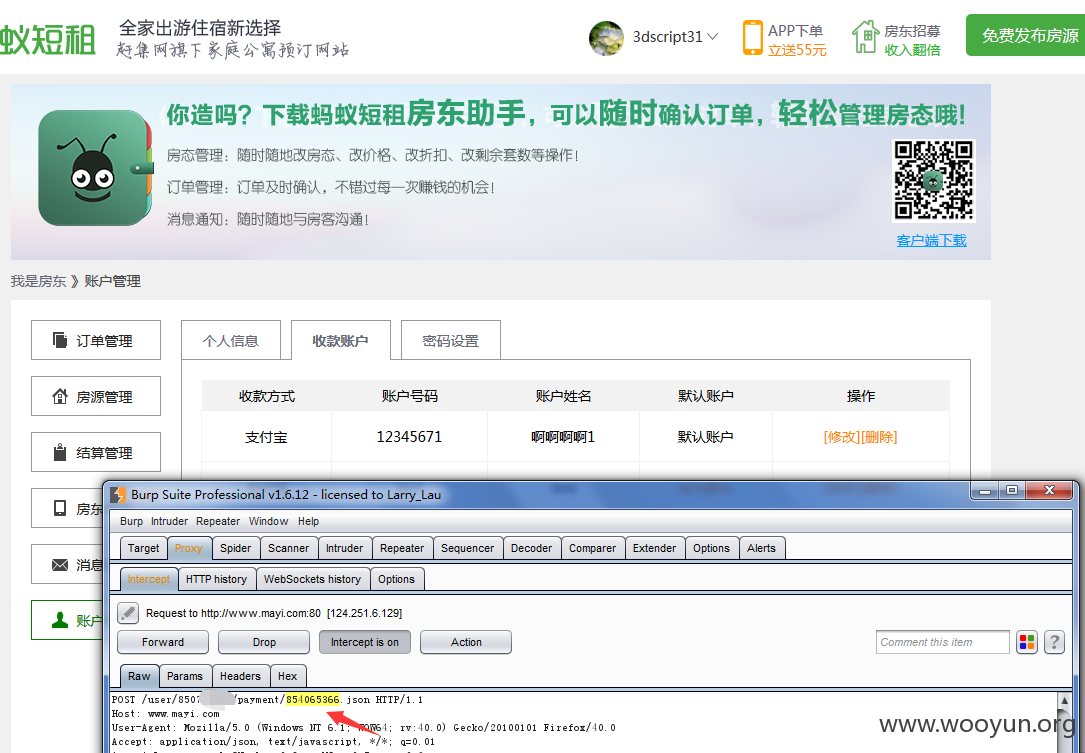Select the Hex request view tab
The width and height of the screenshot is (1085, 753).
point(287,675)
